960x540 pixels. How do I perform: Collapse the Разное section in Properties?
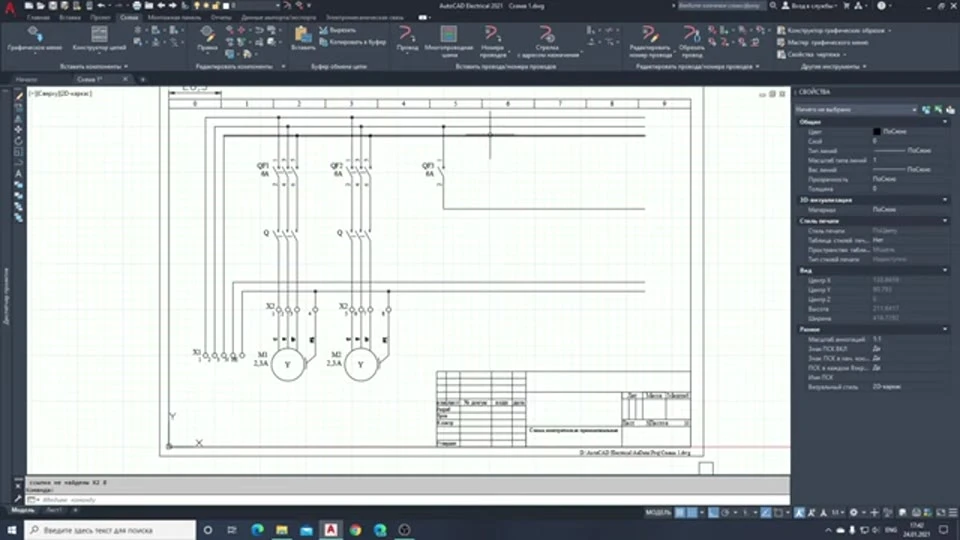pos(945,329)
